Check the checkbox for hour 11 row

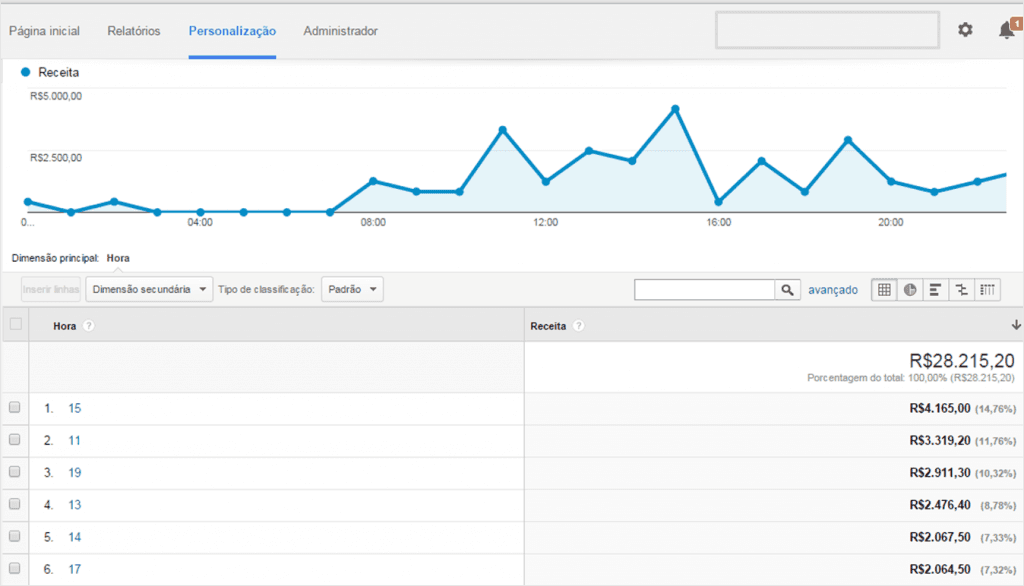(15, 440)
